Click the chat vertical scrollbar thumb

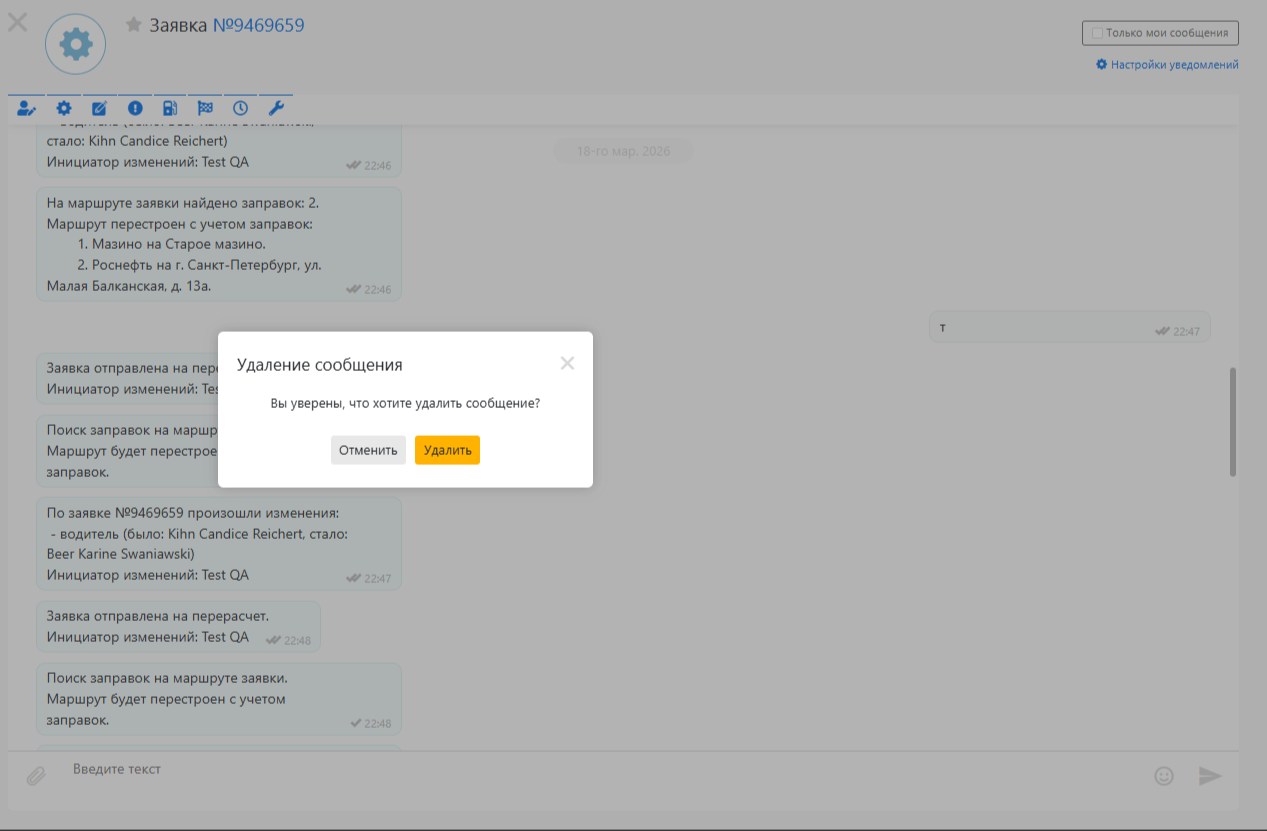[x=1233, y=421]
